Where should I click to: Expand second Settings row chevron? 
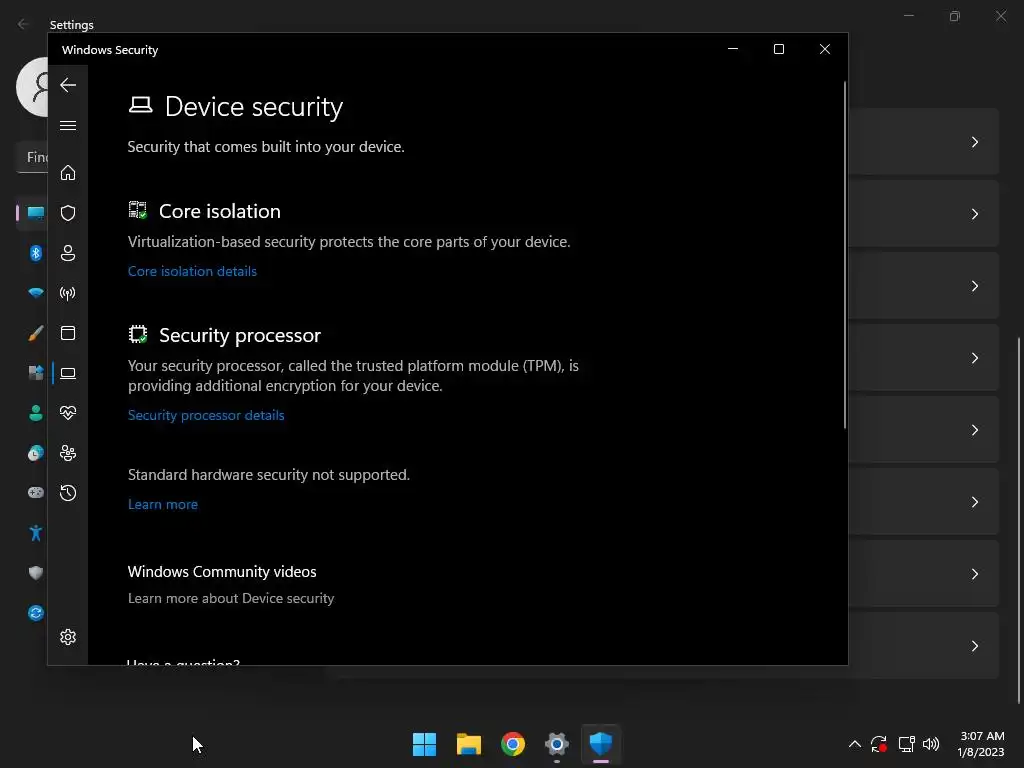pos(974,214)
